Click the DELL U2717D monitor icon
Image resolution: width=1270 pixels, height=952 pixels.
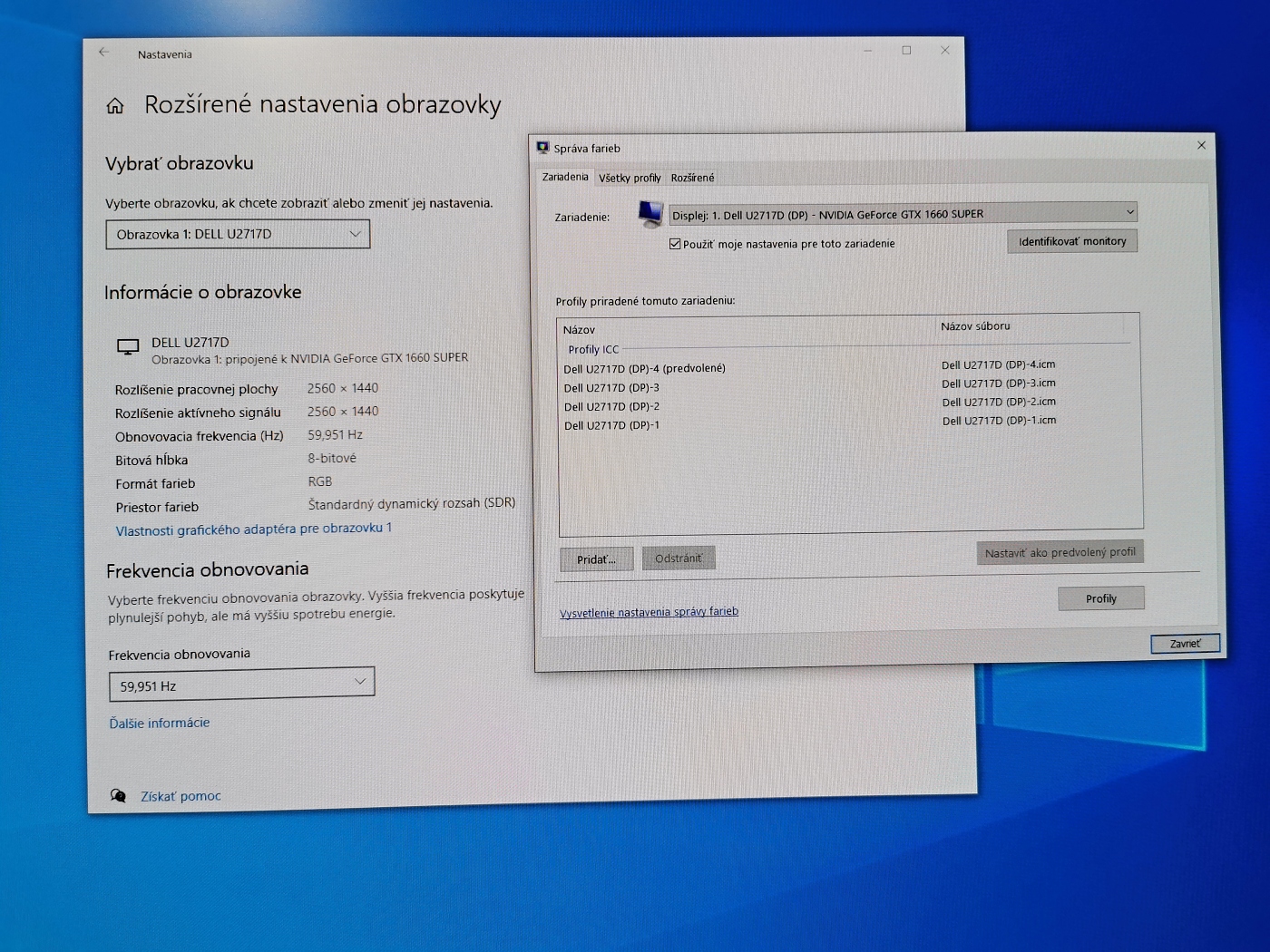(x=128, y=347)
